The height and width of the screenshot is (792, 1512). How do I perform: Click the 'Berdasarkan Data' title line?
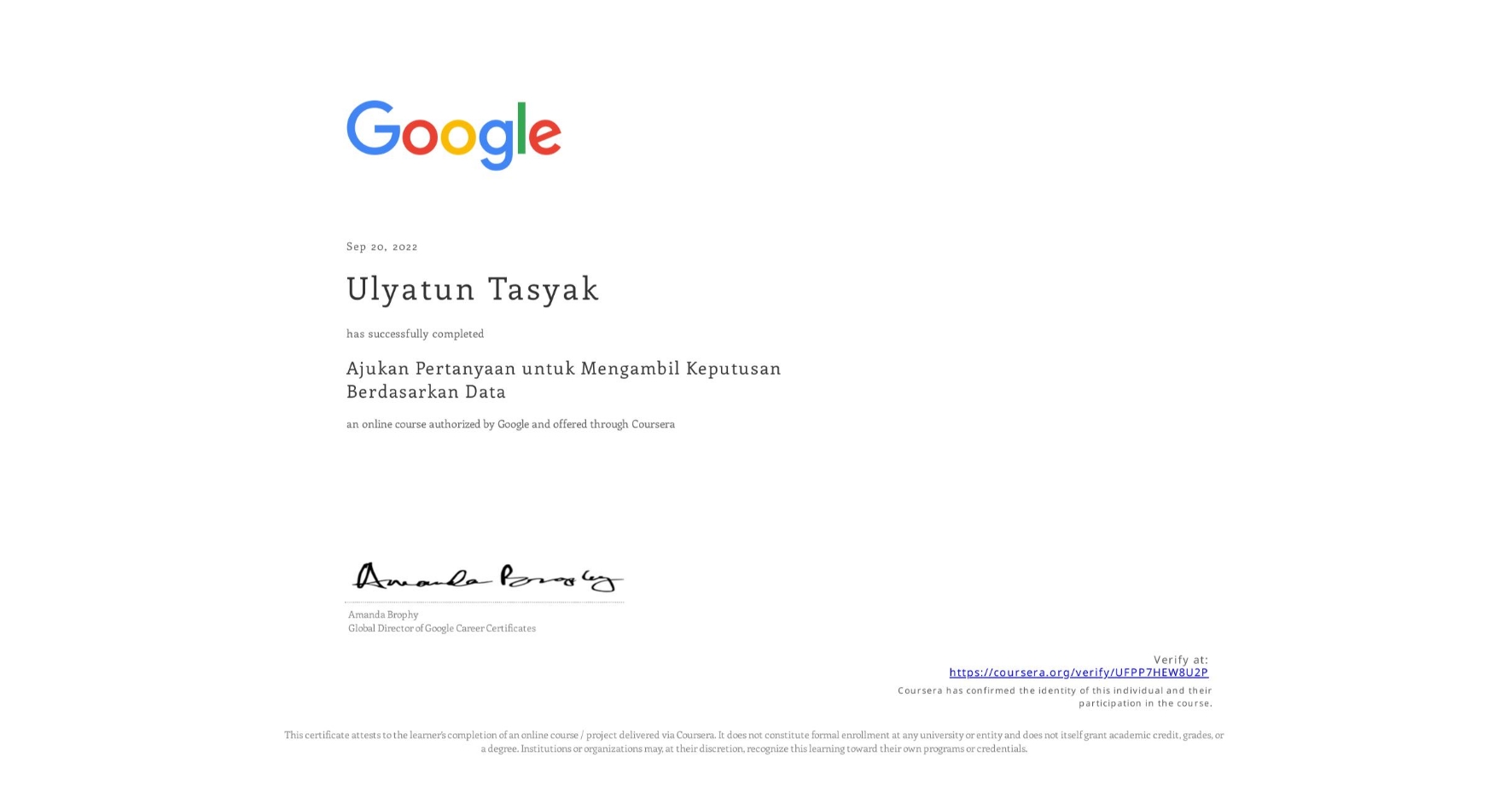click(426, 392)
